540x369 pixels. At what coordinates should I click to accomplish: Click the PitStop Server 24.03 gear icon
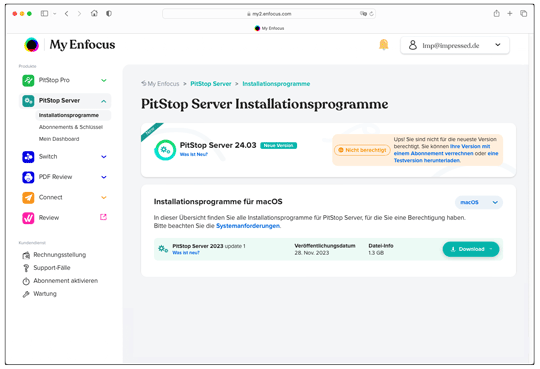165,150
